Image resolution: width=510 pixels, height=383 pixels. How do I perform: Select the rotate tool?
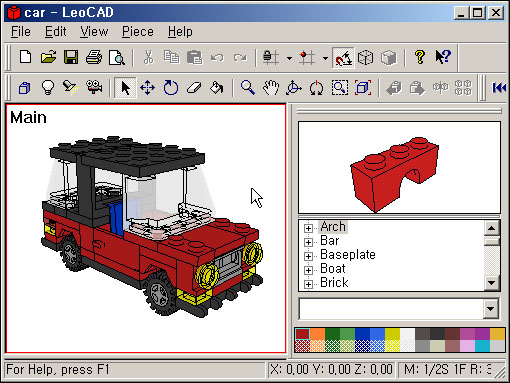point(171,88)
